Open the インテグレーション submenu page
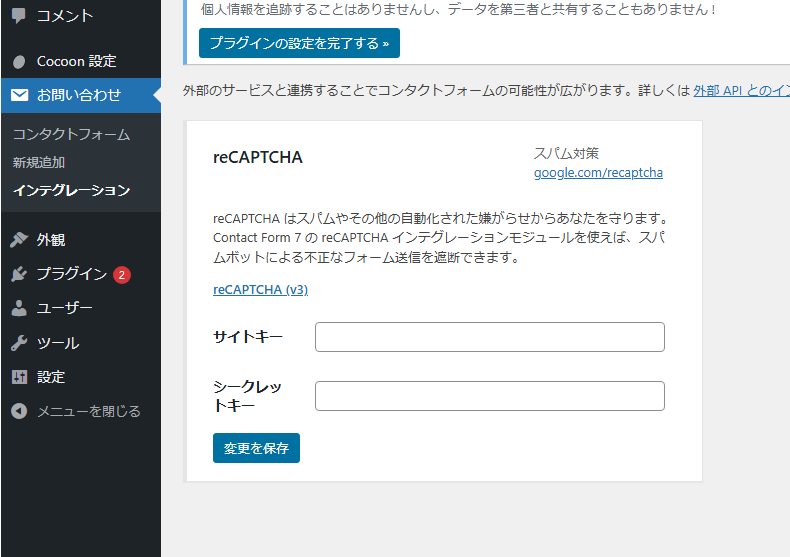This screenshot has height=557, width=790. 71,190
